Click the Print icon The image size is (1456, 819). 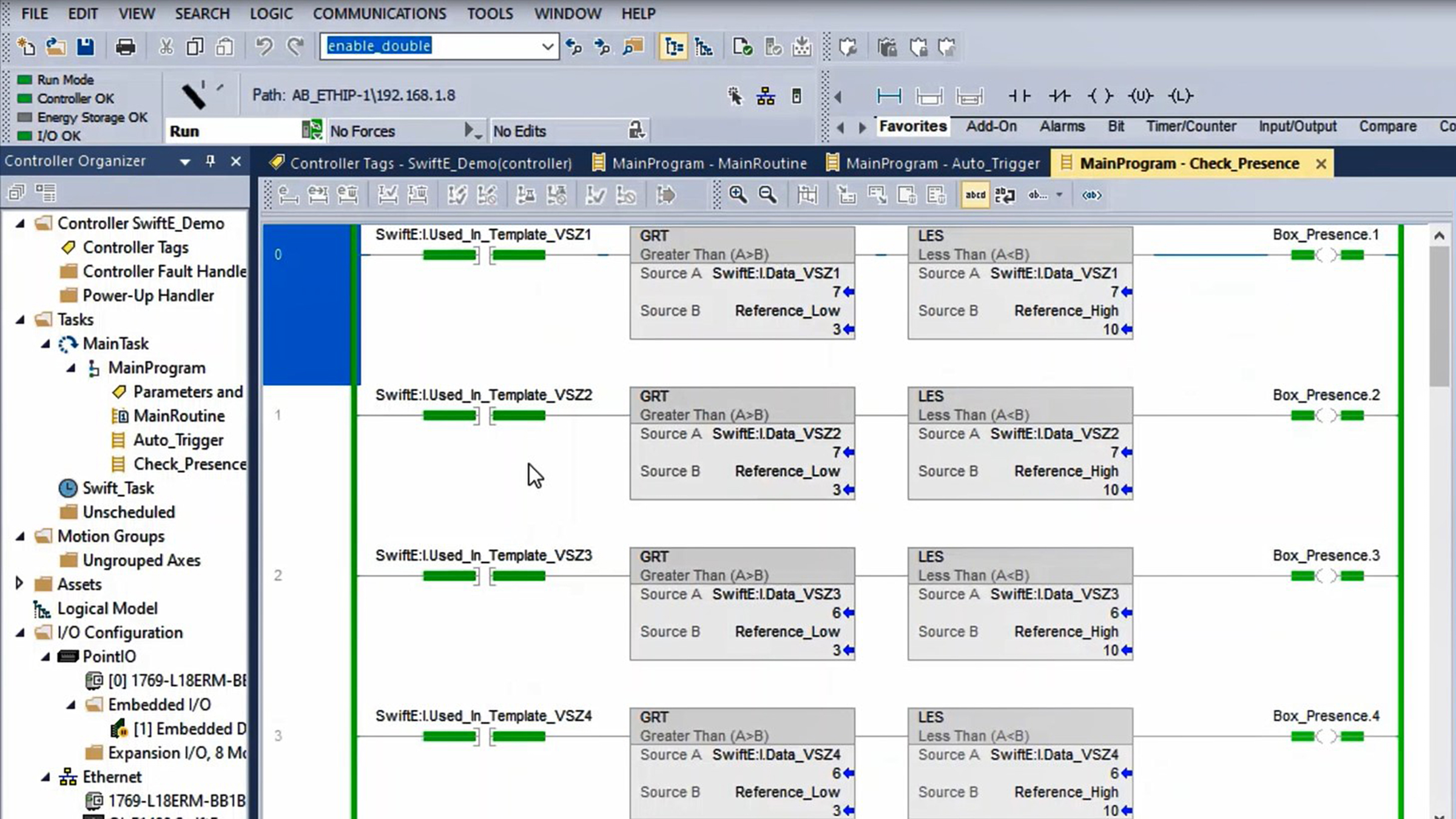point(125,47)
